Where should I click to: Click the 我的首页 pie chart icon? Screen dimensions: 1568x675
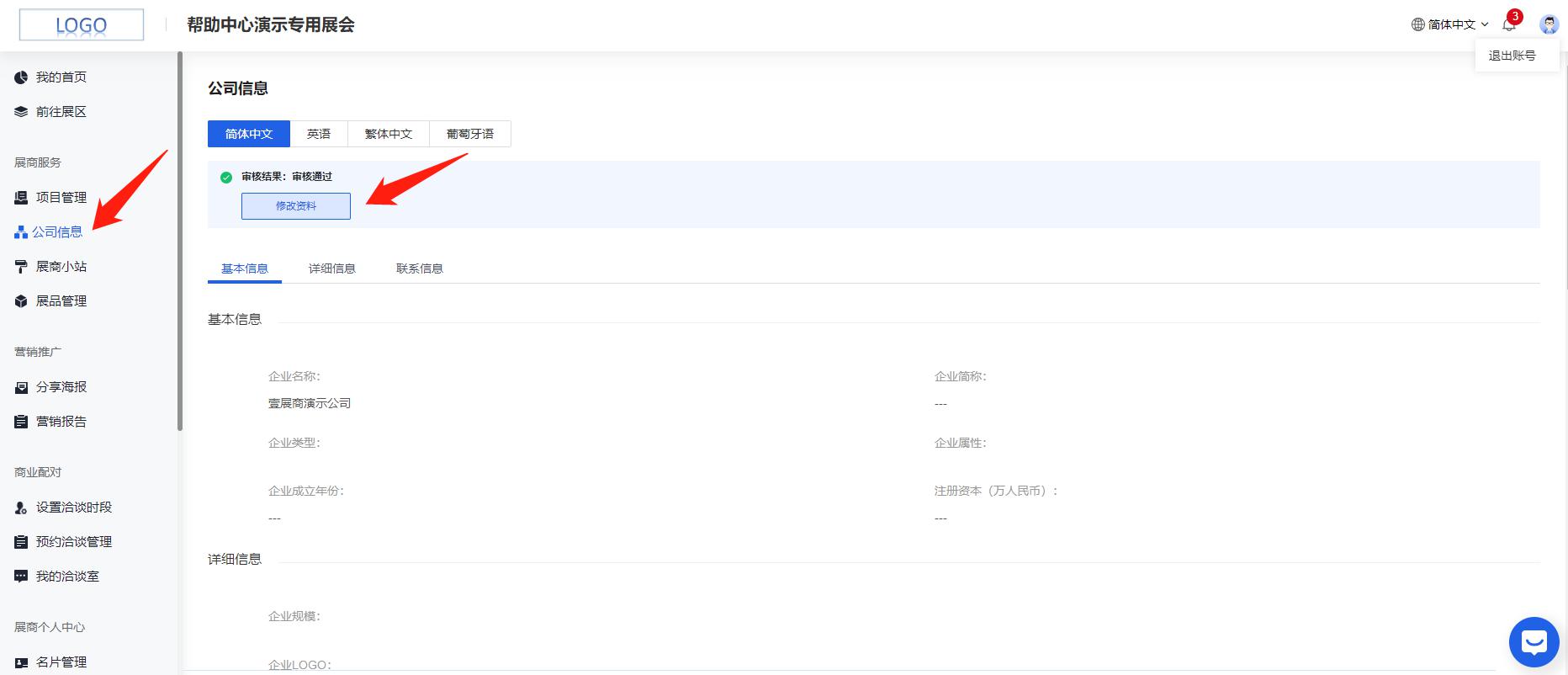click(x=21, y=77)
